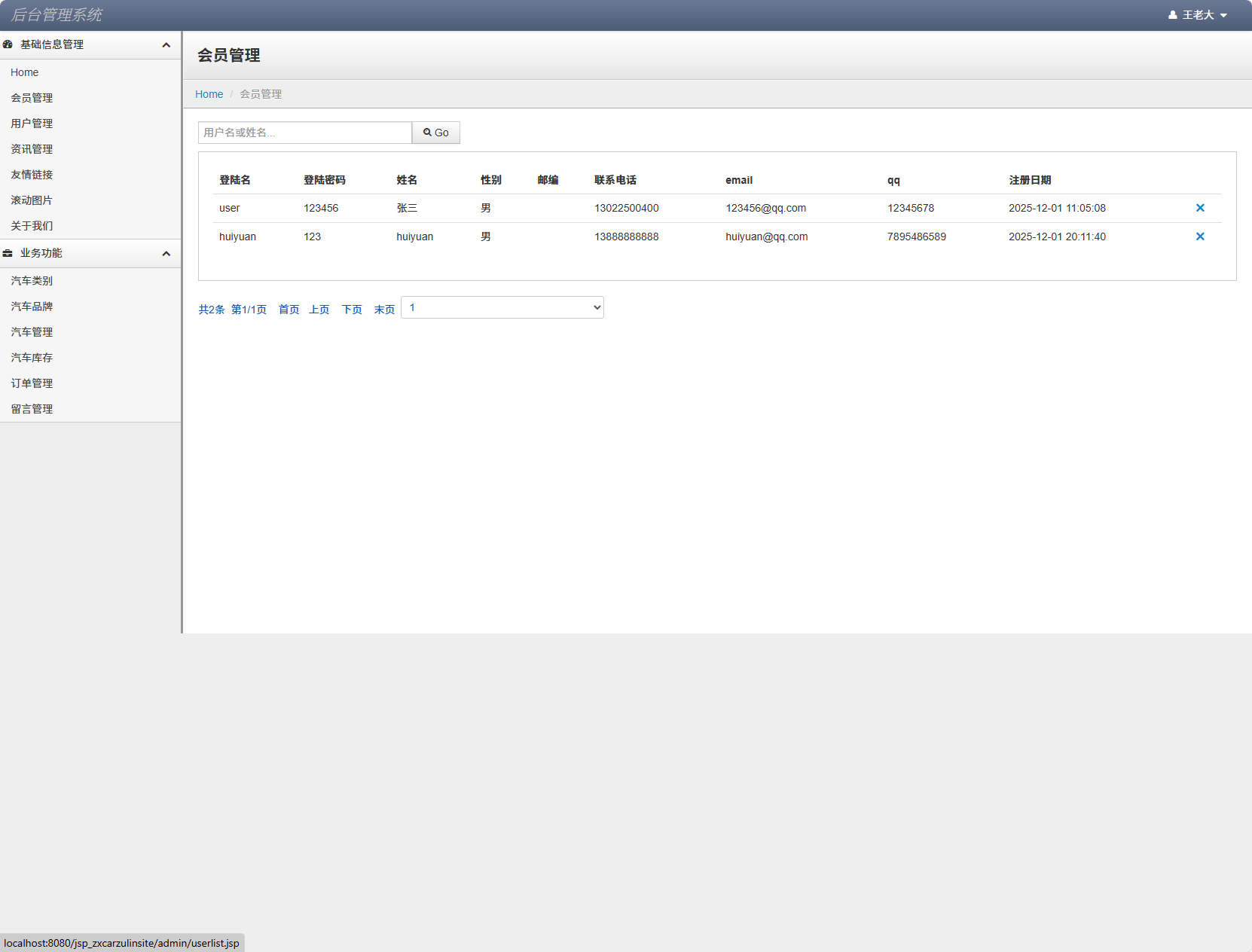
Task: Open the Home breadcrumb link
Action: 209,94
